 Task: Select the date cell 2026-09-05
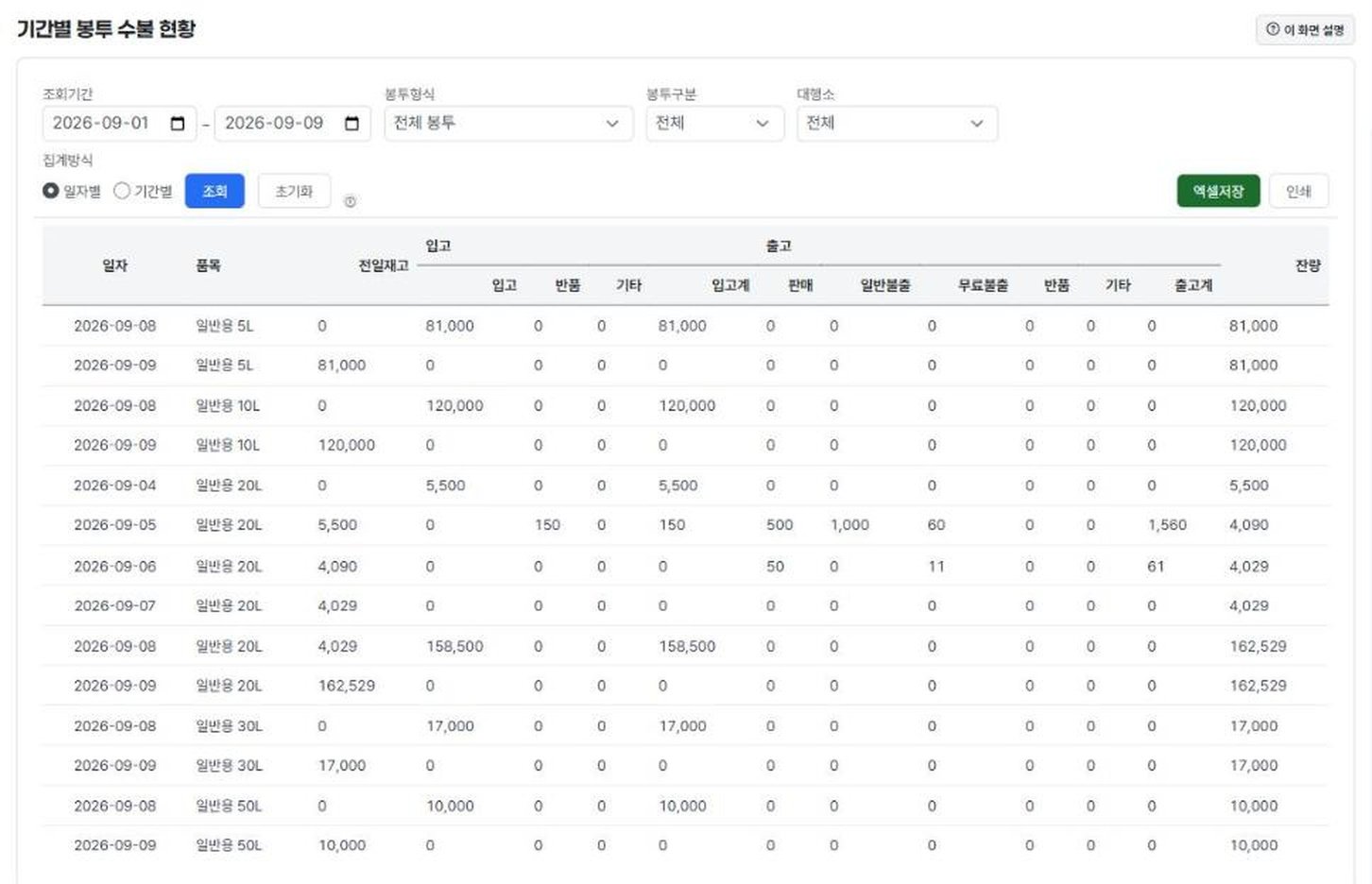point(115,525)
